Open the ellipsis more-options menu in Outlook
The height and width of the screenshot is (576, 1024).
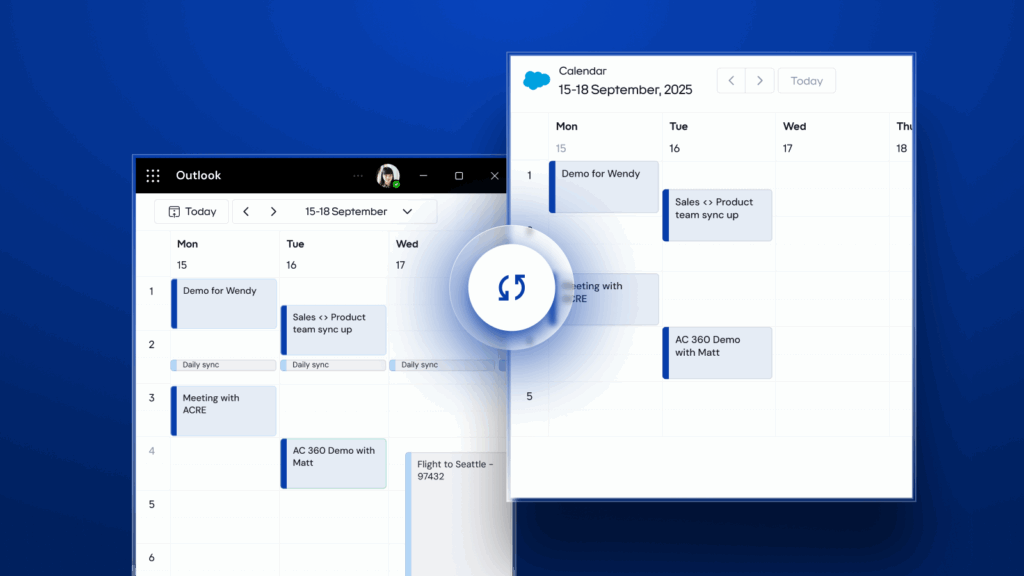tap(357, 175)
